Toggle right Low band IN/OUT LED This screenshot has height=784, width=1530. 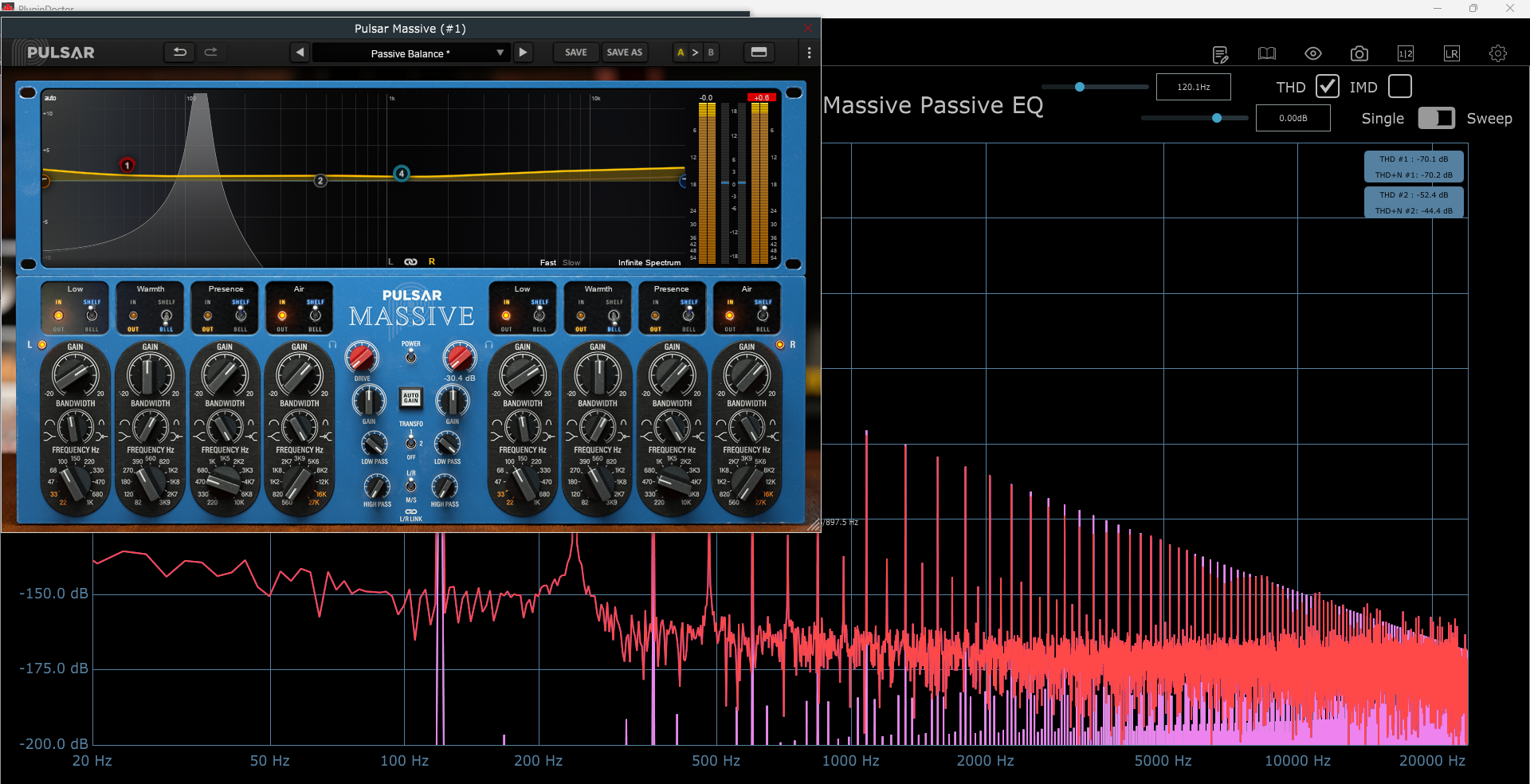[x=506, y=316]
